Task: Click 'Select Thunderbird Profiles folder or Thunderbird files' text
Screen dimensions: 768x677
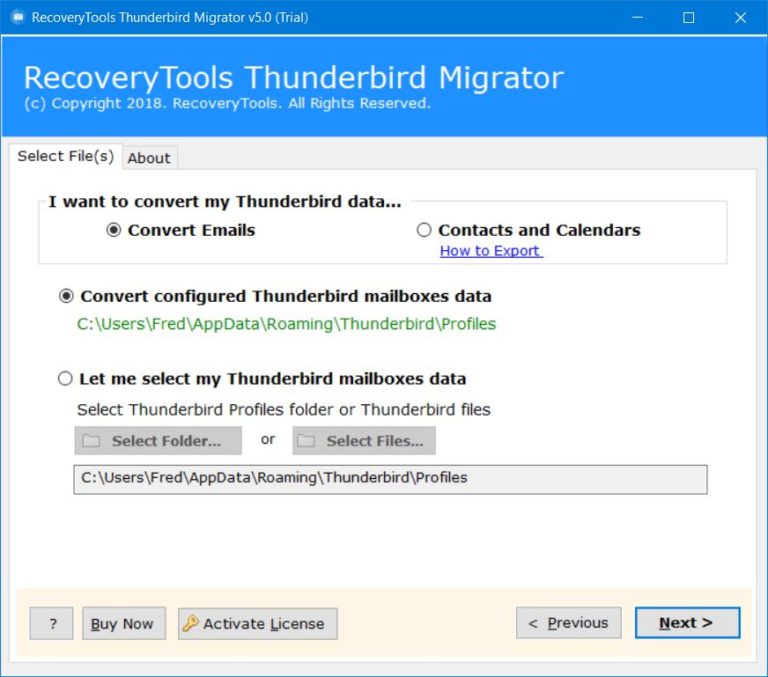Action: click(284, 409)
